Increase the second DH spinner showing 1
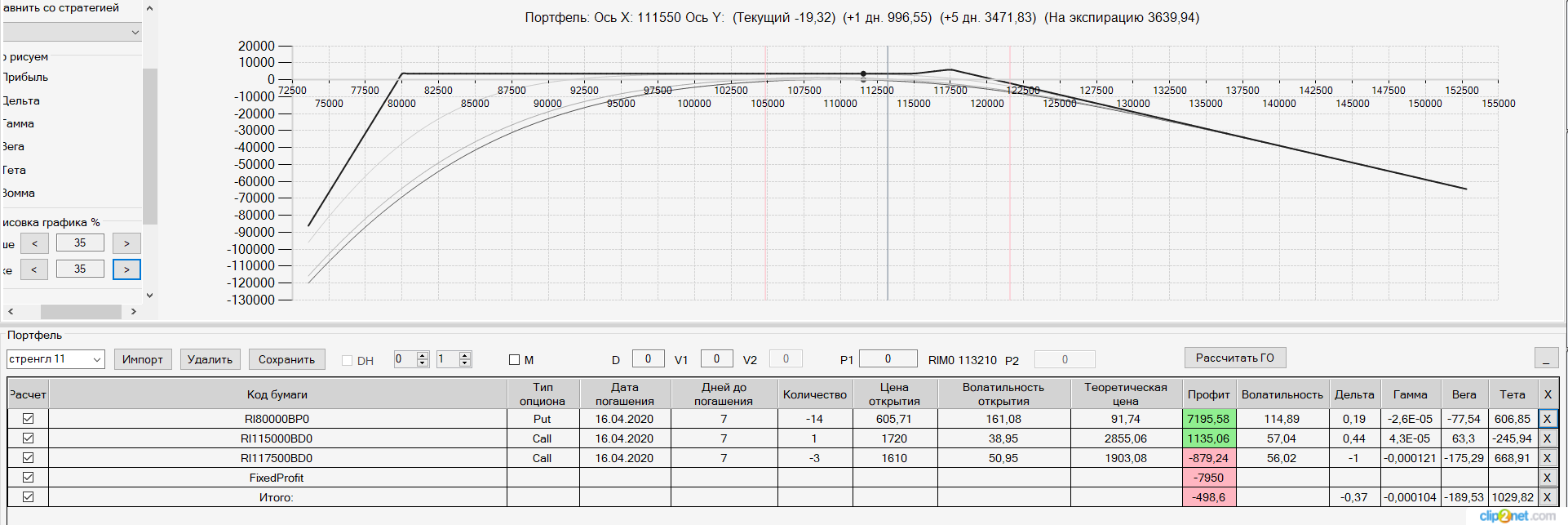 [465, 355]
